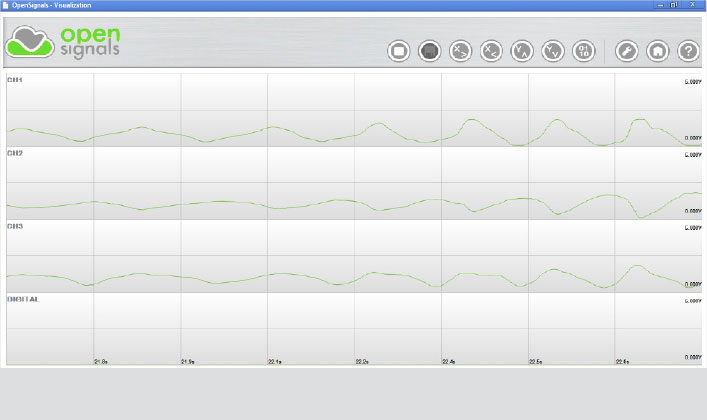Image resolution: width=707 pixels, height=420 pixels.
Task: Compress the X axis with X< icon
Action: pos(491,50)
